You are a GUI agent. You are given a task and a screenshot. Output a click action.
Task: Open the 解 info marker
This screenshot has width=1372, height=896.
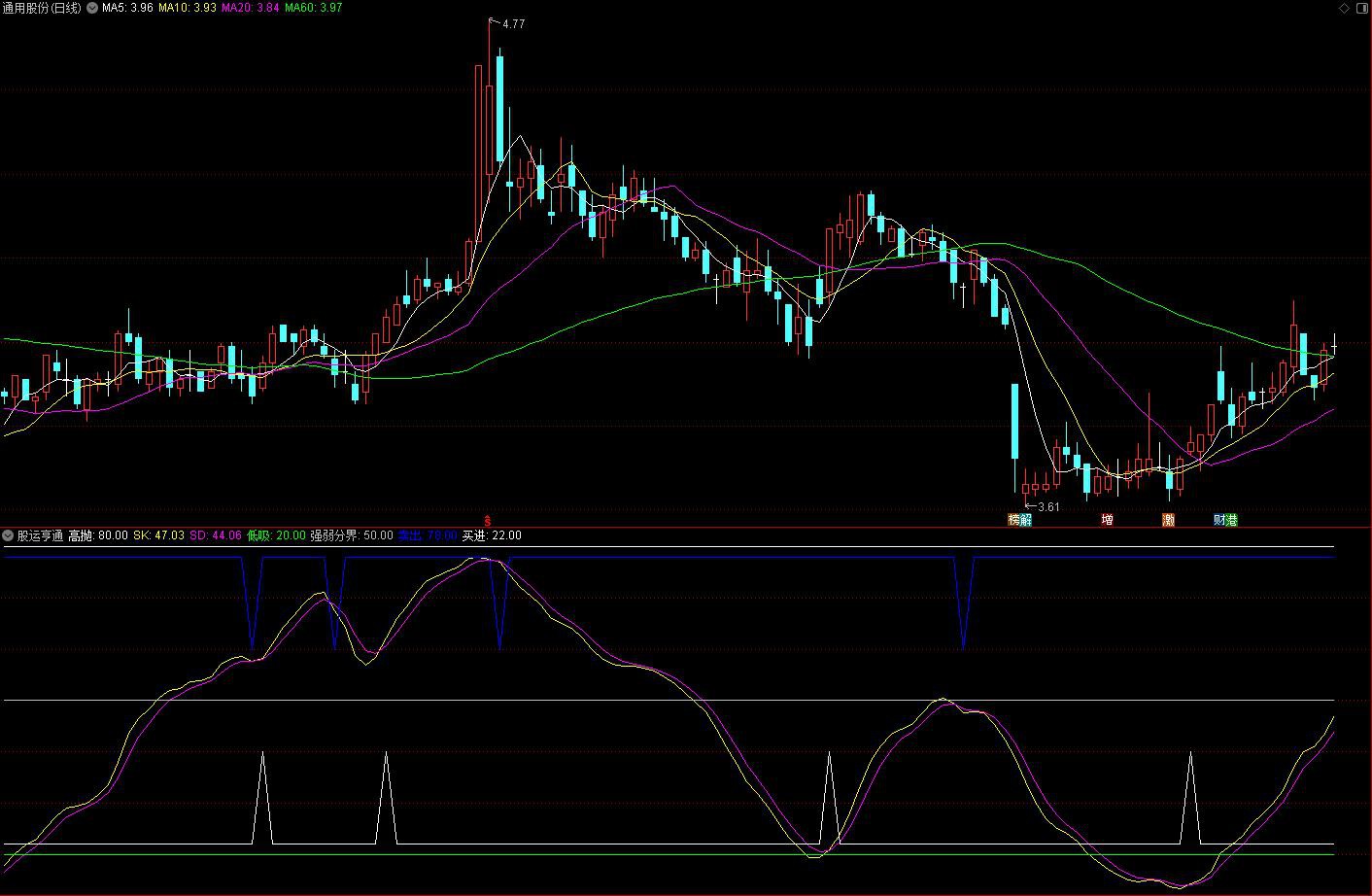[x=1026, y=521]
